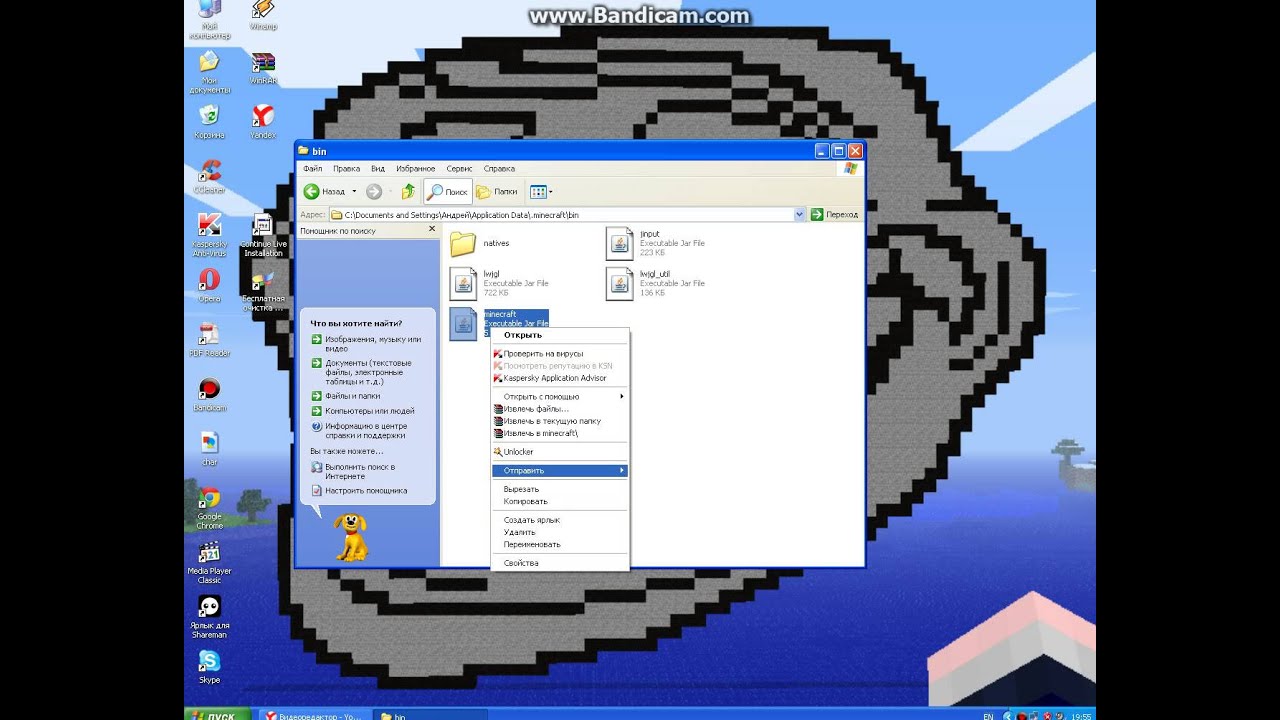Select the minecraft jar file icon
The height and width of the screenshot is (720, 1280).
click(463, 323)
